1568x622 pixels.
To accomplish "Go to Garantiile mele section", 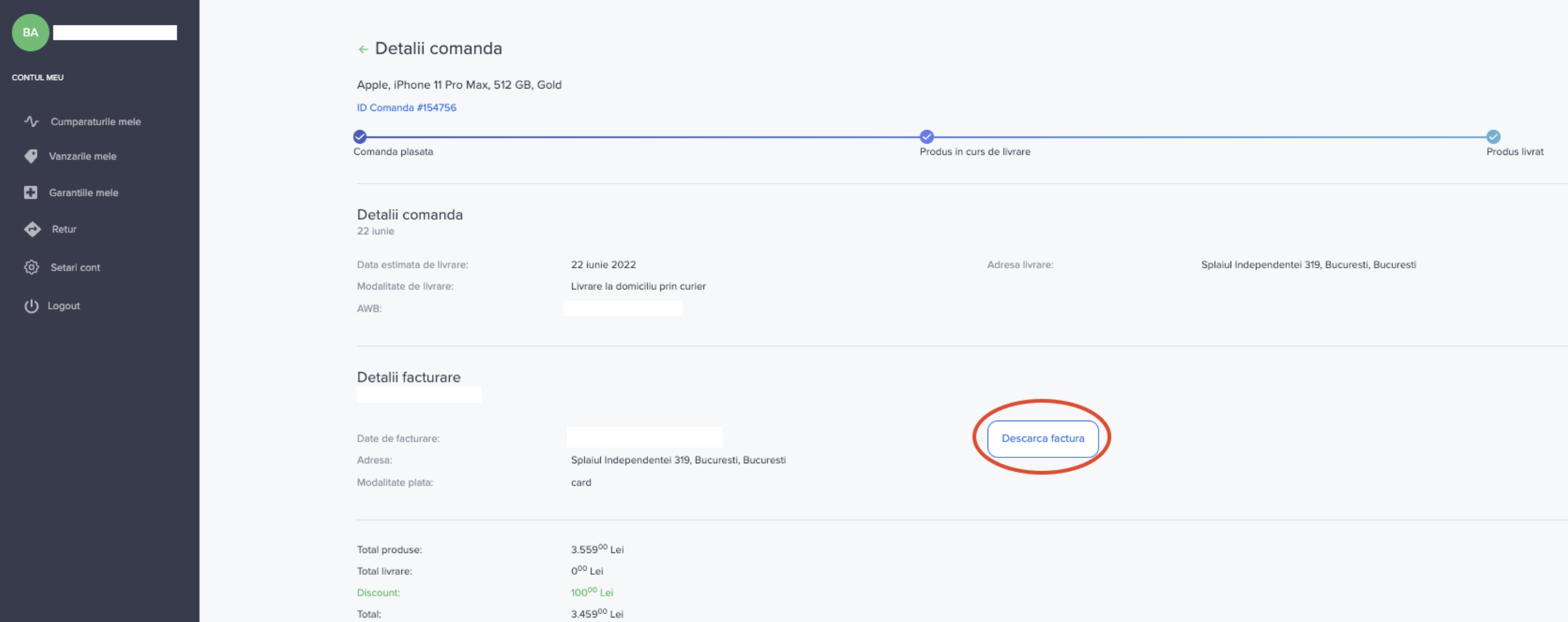I will click(x=83, y=192).
